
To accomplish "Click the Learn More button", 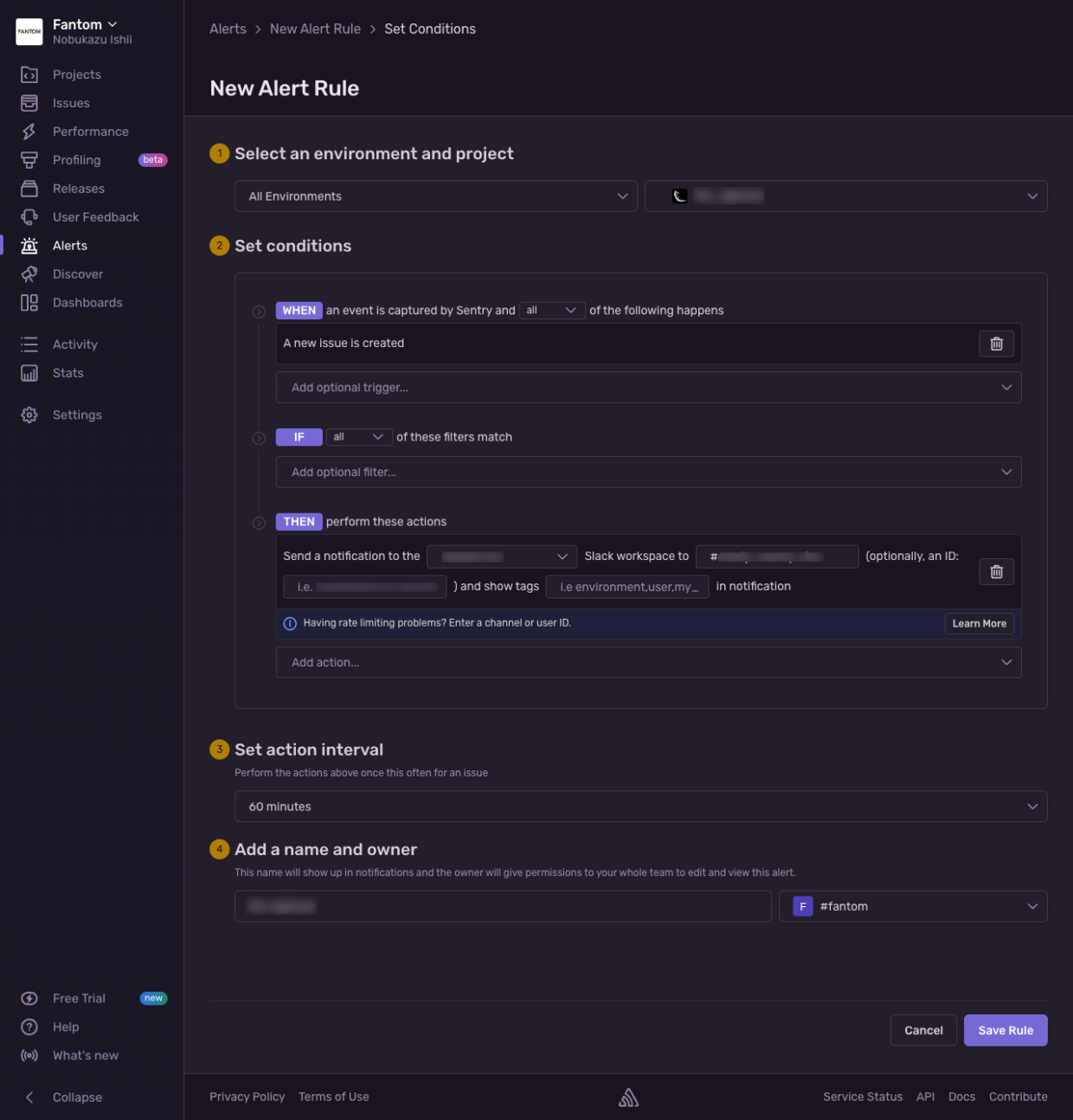I will point(979,623).
